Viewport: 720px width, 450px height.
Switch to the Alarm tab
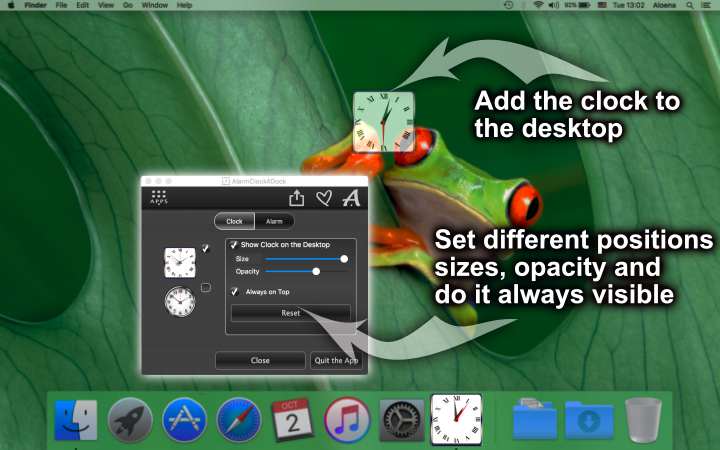pos(274,221)
